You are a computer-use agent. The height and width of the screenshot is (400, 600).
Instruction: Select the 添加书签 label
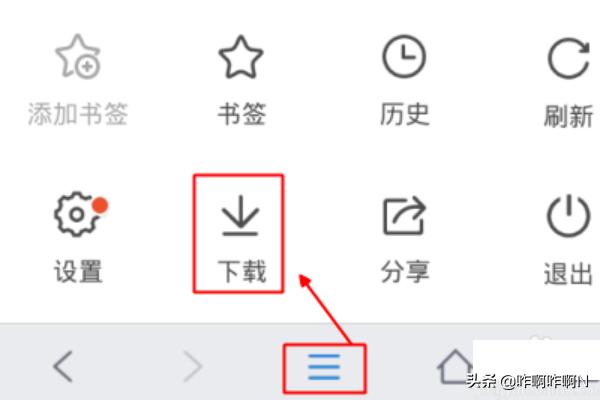point(78,114)
